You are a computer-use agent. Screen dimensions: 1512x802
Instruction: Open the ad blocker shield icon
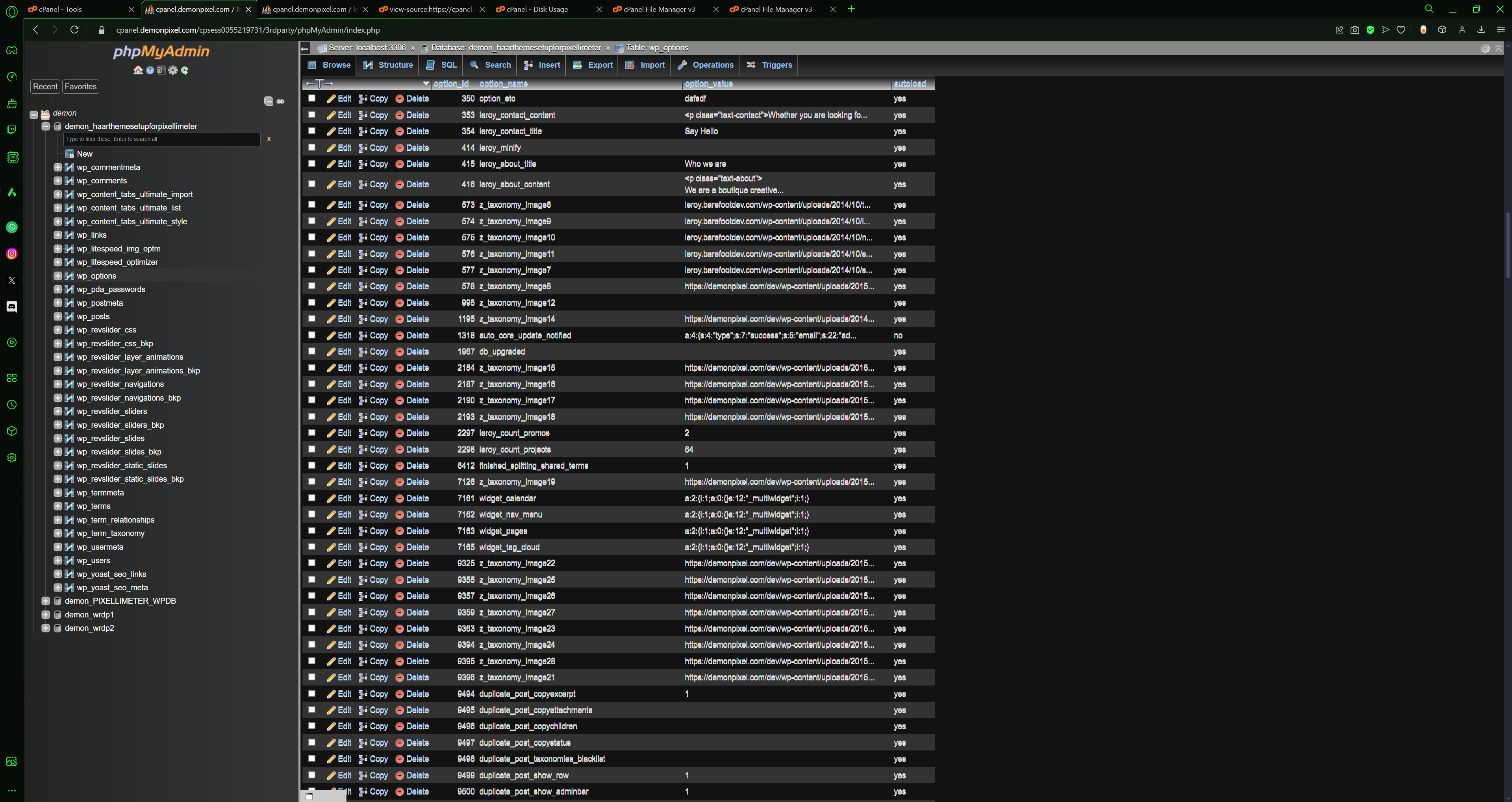click(x=1370, y=30)
